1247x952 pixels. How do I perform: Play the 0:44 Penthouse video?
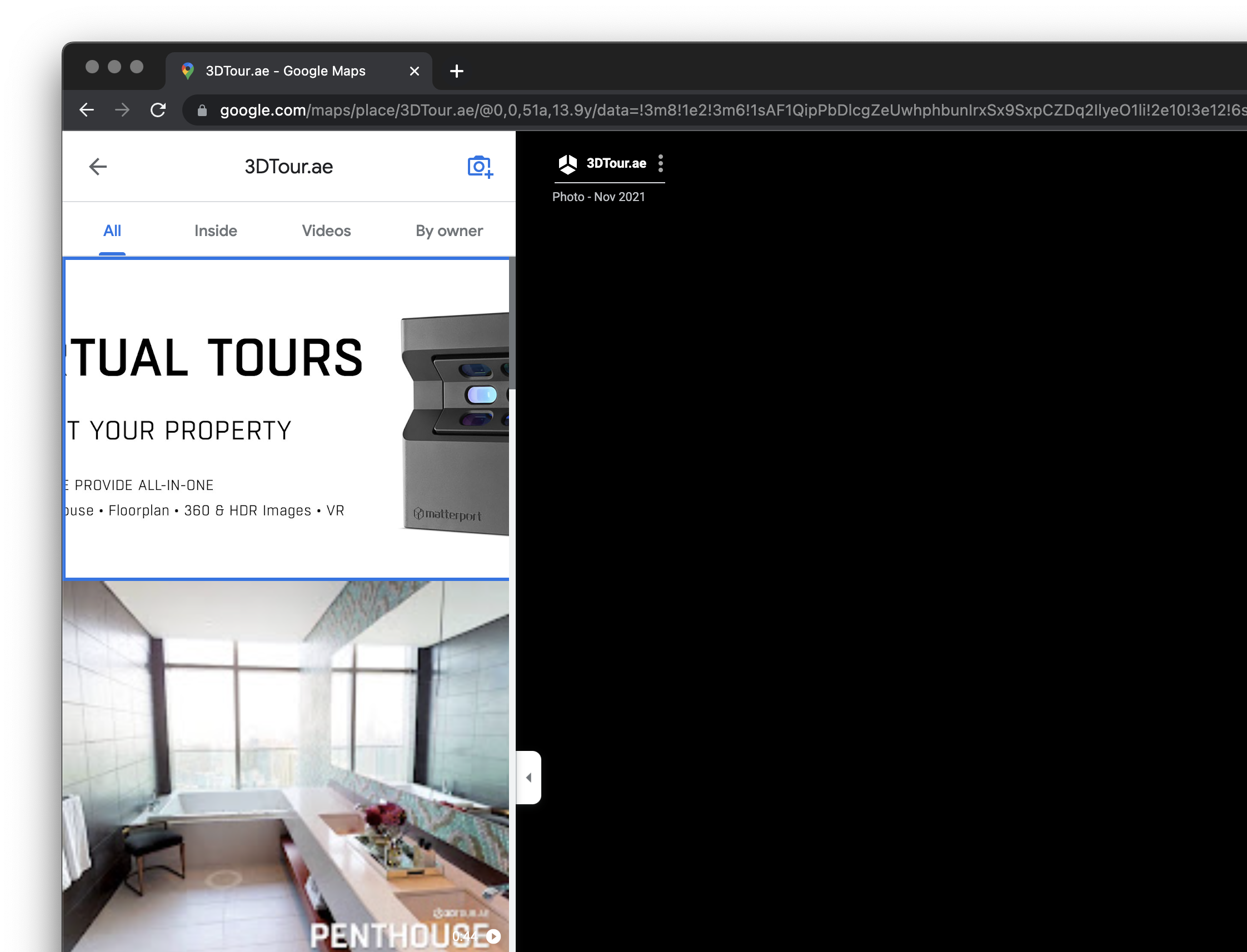point(493,936)
